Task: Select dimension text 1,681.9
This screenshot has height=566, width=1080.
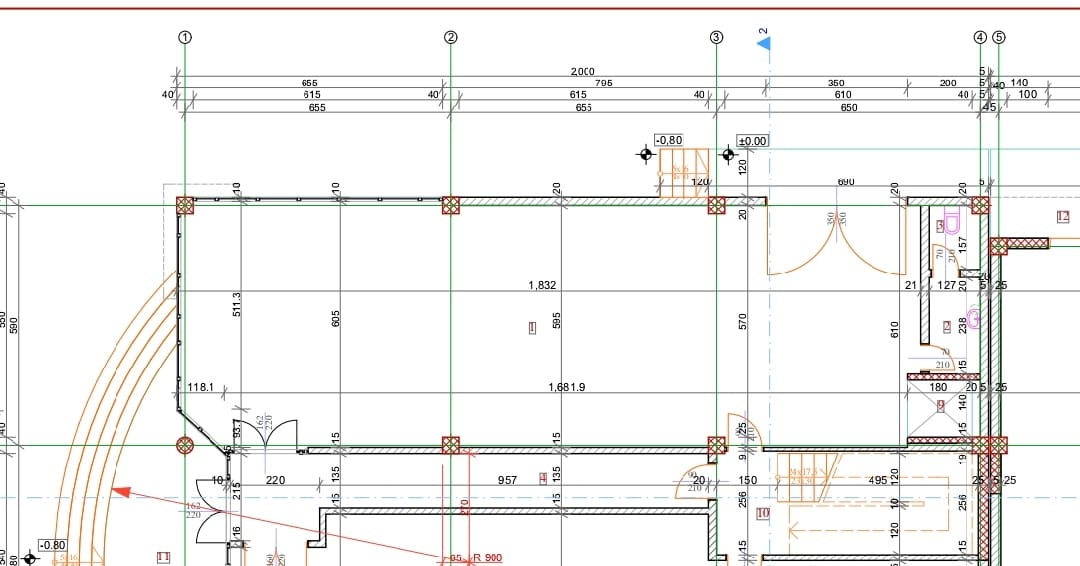Action: pos(567,387)
